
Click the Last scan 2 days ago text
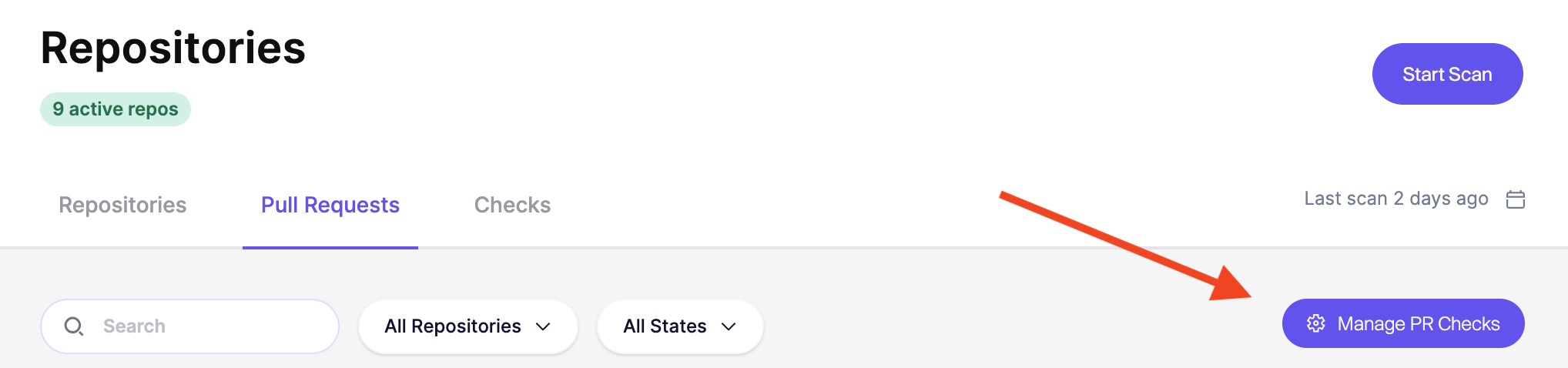pos(1395,199)
